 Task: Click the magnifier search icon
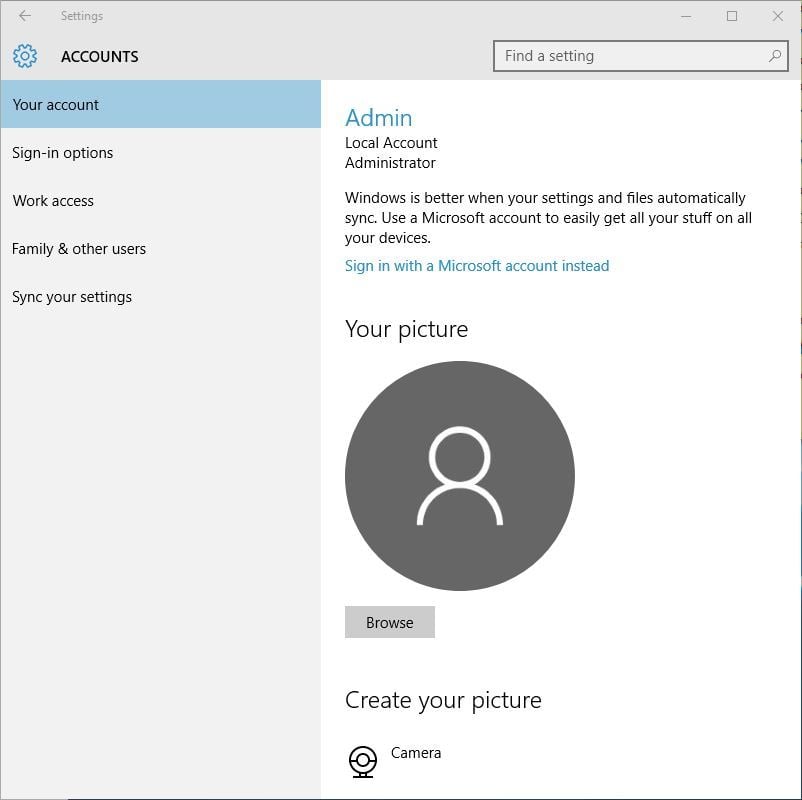pos(775,55)
